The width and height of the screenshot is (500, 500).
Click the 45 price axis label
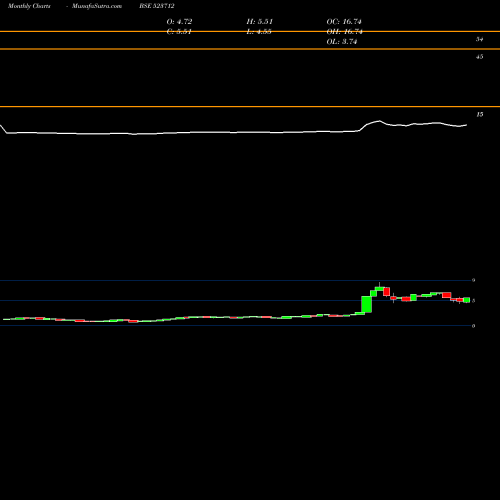(479, 57)
